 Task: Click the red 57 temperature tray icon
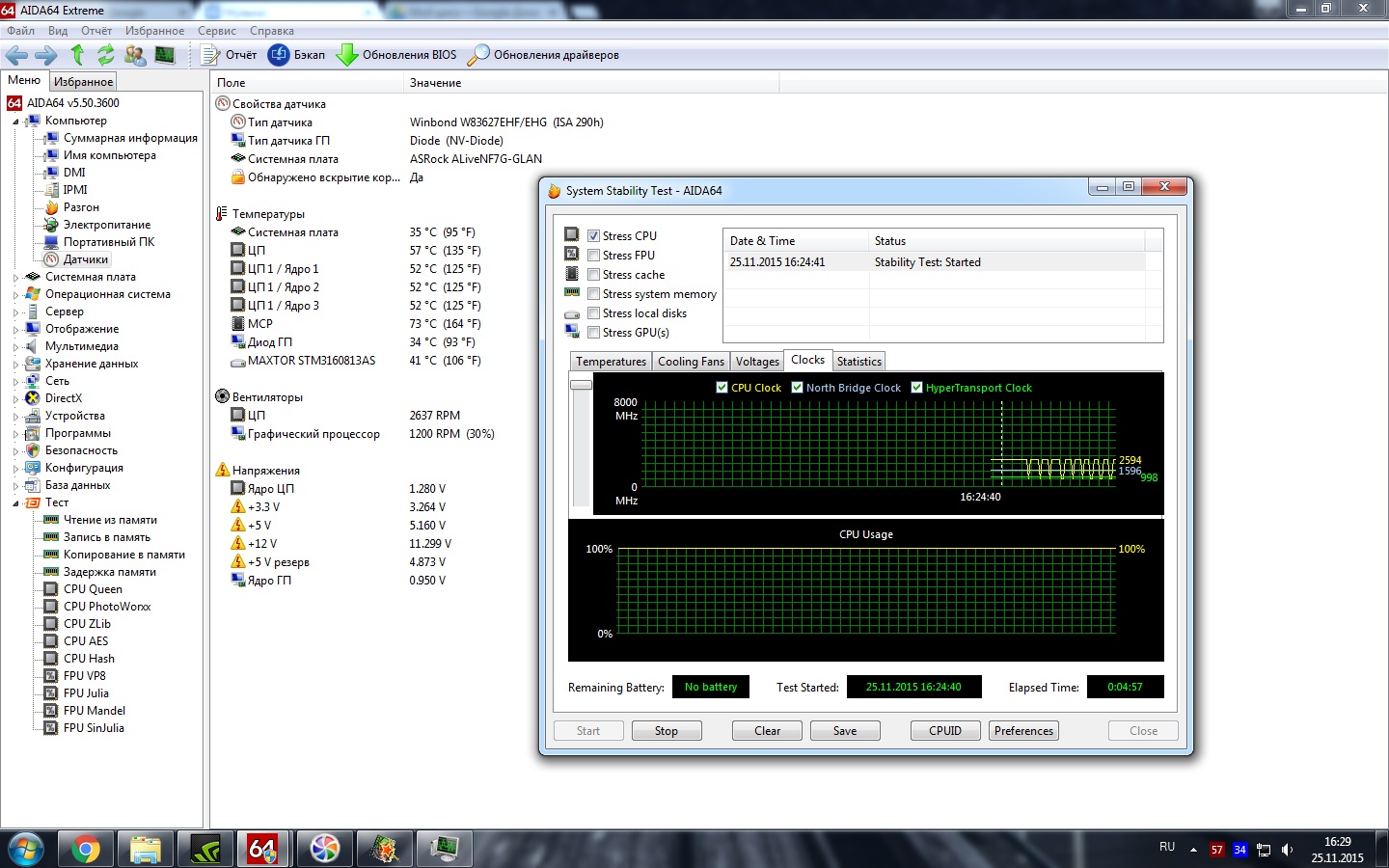pyautogui.click(x=1217, y=850)
